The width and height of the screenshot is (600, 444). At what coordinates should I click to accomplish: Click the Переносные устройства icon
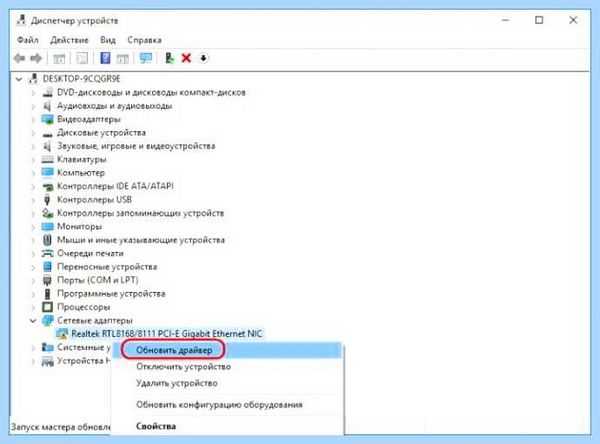pos(47,267)
